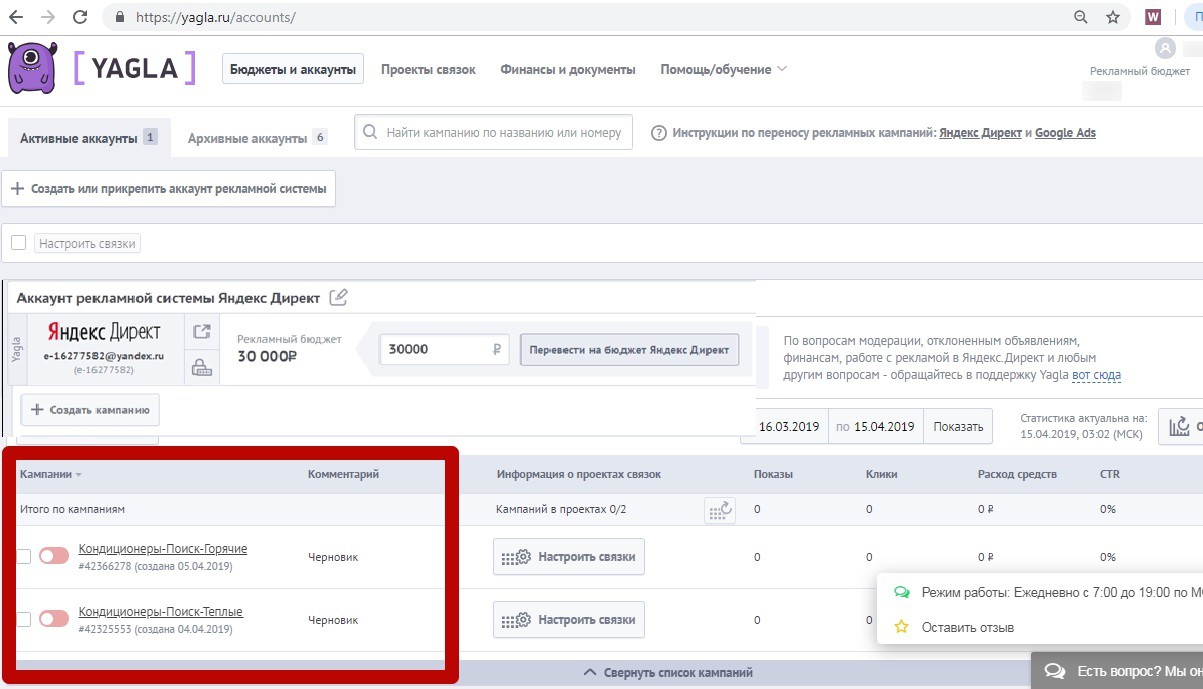Viewport: 1203px width, 689px height.
Task: Open the Yandex Direct account in an external window
Action: [202, 332]
